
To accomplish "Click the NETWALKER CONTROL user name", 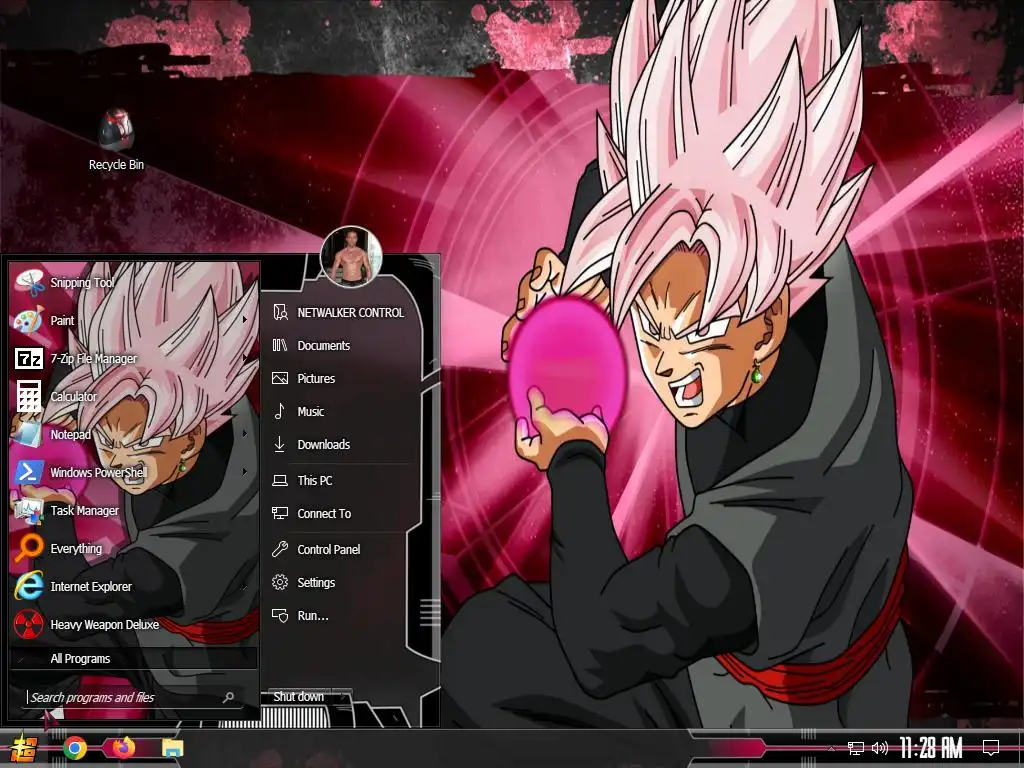I will click(351, 313).
